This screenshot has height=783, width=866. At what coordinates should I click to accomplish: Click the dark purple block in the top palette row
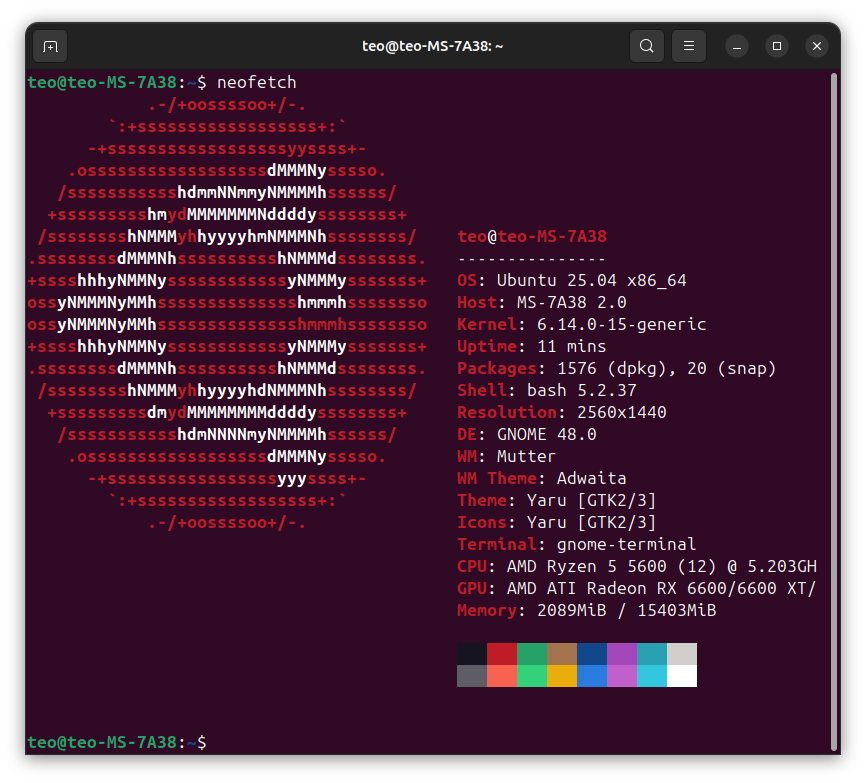[622, 654]
